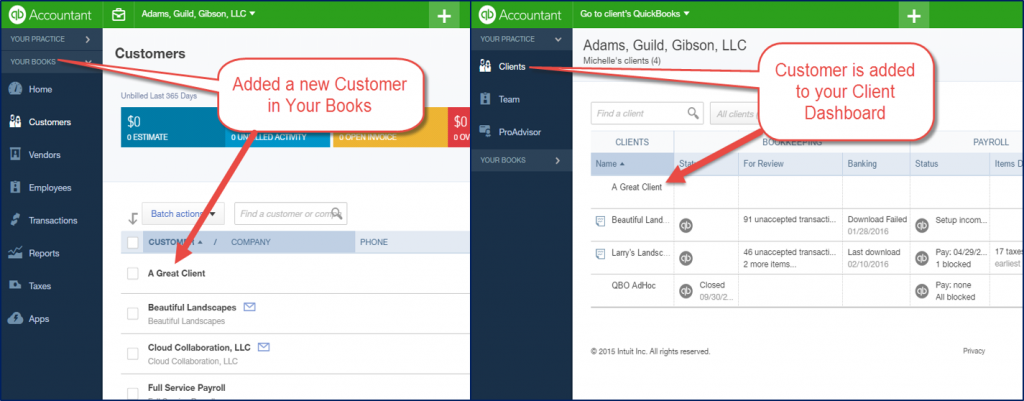Open the QBO AdHoc client row
Viewport: 1024px width, 401px height.
point(634,285)
